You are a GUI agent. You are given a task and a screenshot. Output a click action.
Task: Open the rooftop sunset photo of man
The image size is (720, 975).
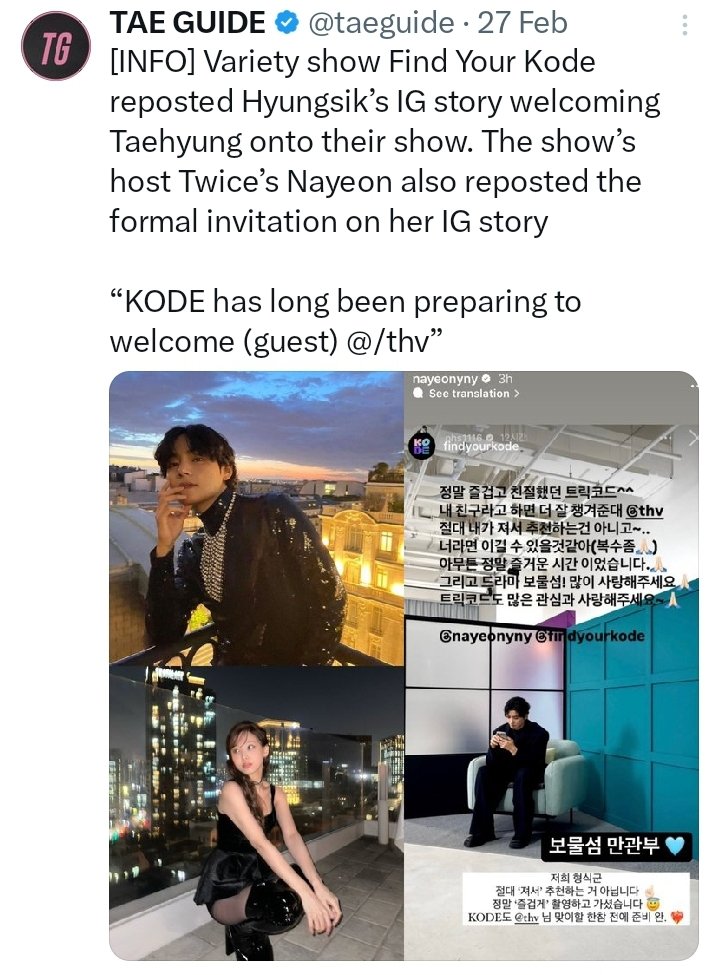[x=256, y=518]
